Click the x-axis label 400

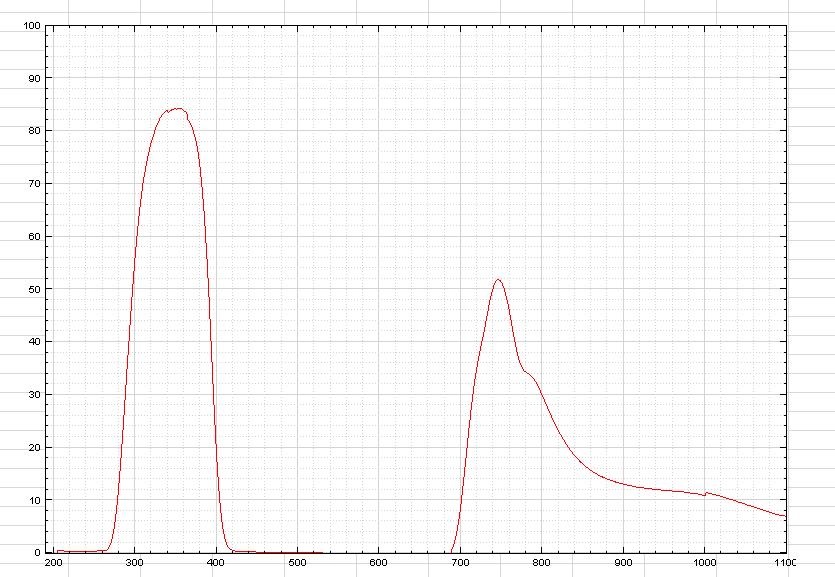click(x=216, y=564)
